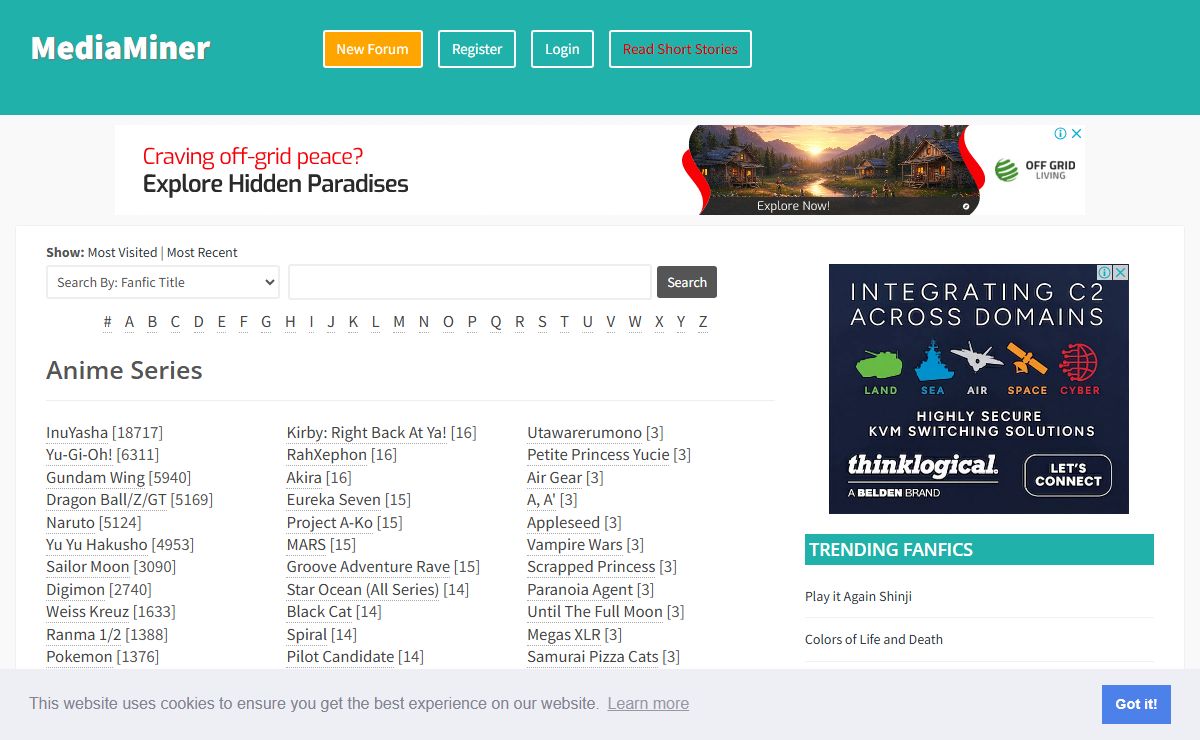This screenshot has width=1200, height=740.
Task: Filter series by the # symbol
Action: pyautogui.click(x=107, y=322)
